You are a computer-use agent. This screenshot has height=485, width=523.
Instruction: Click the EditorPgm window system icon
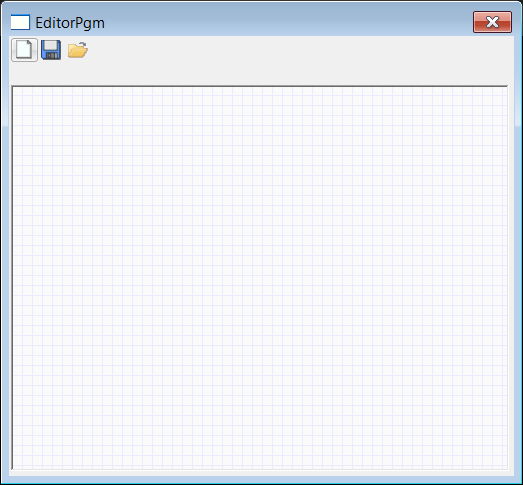[x=20, y=22]
